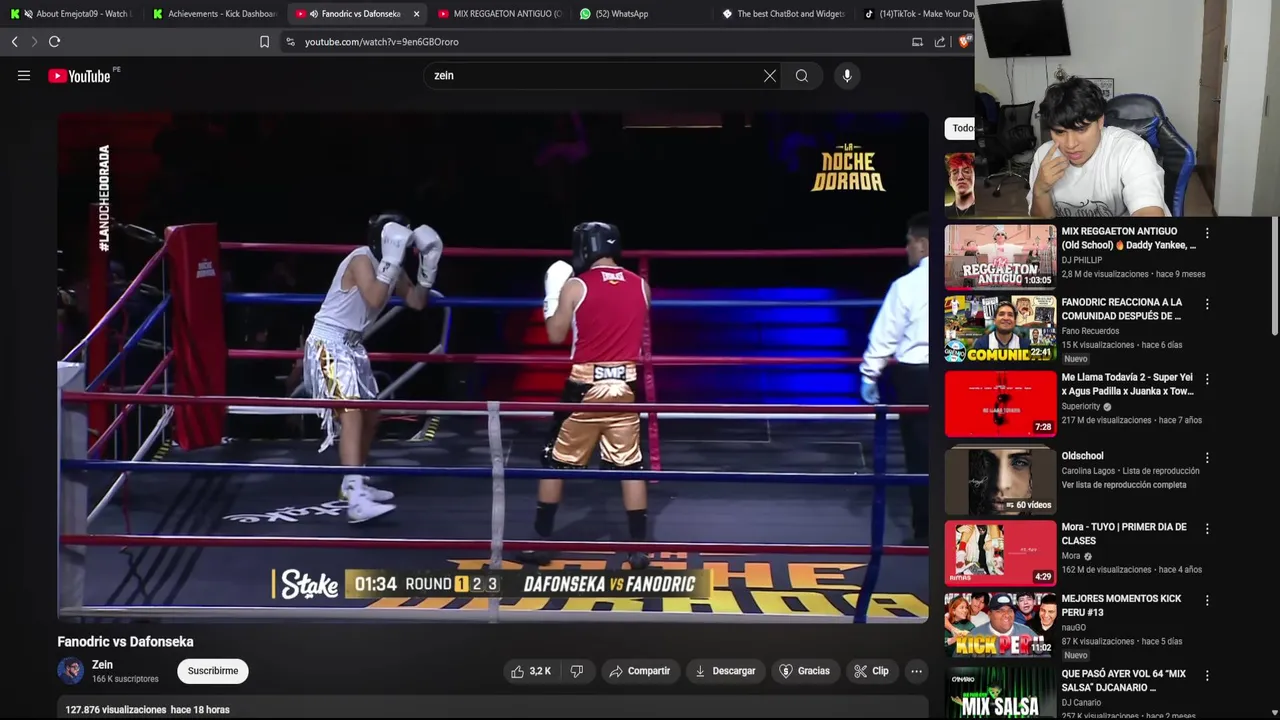This screenshot has height=720, width=1280.
Task: Switch to the About Emejota09 Kick tab
Action: (x=70, y=14)
